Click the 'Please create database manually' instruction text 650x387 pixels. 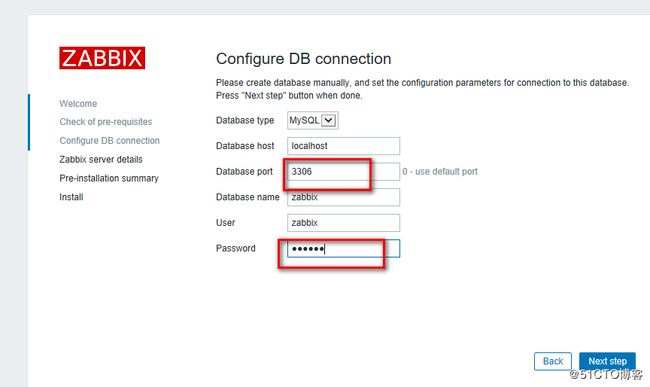[x=422, y=83]
